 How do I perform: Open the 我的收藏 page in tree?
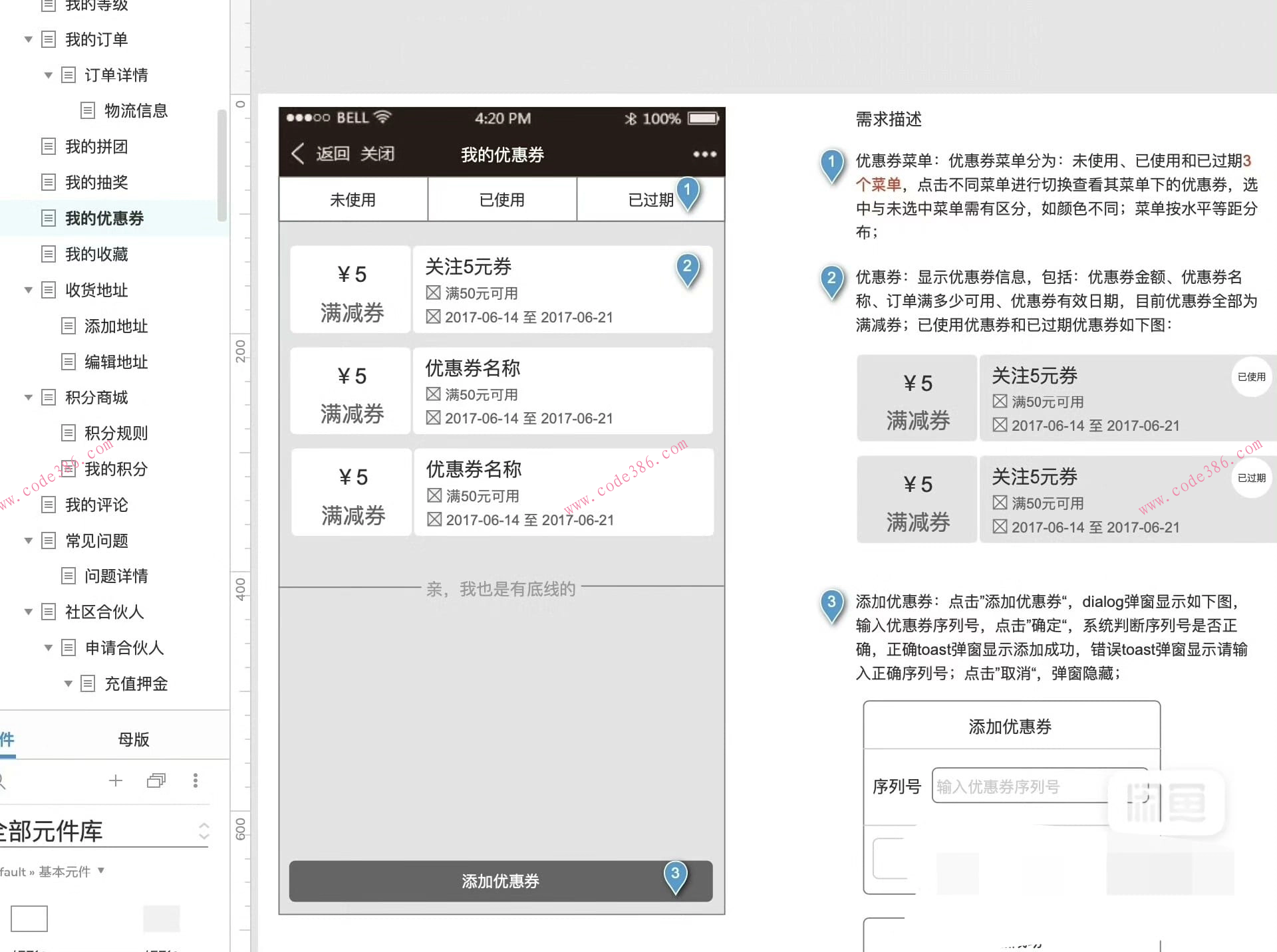pyautogui.click(x=96, y=254)
